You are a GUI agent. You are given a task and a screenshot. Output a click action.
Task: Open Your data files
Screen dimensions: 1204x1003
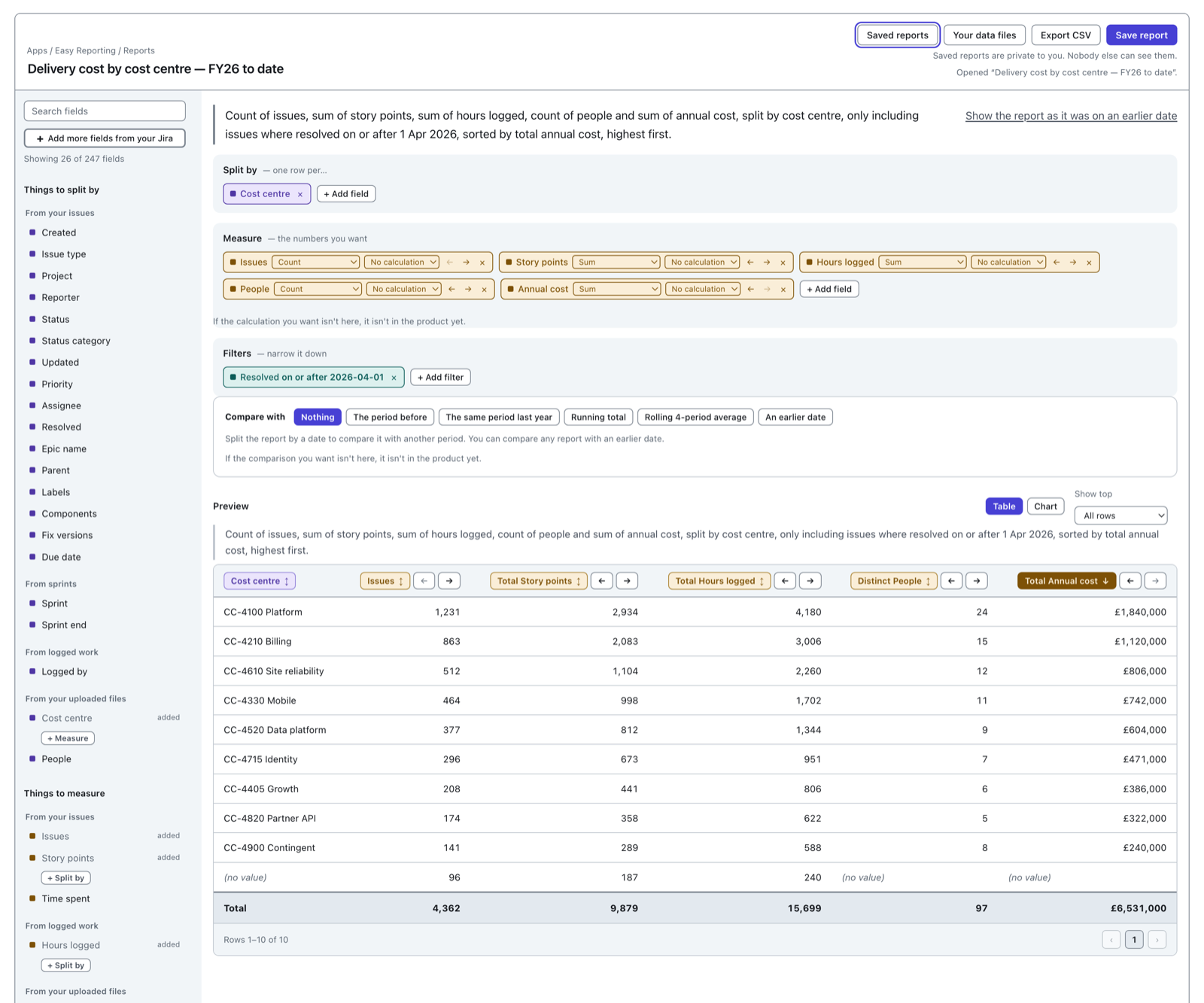point(984,35)
